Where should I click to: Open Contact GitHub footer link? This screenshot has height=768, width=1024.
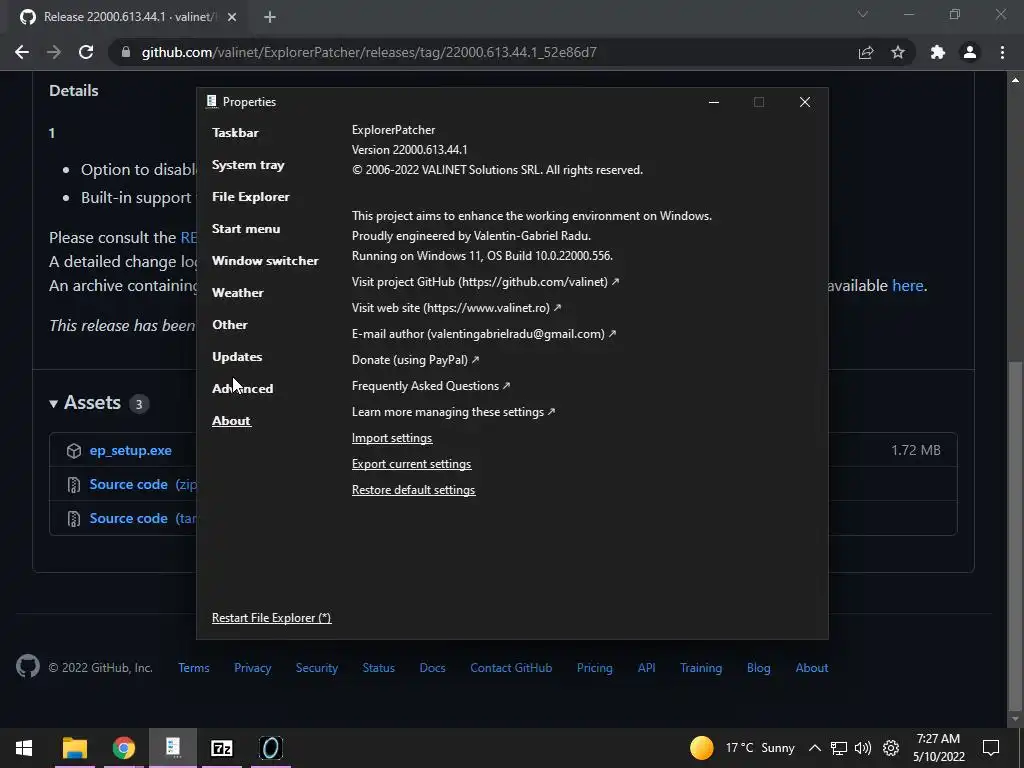click(x=511, y=668)
